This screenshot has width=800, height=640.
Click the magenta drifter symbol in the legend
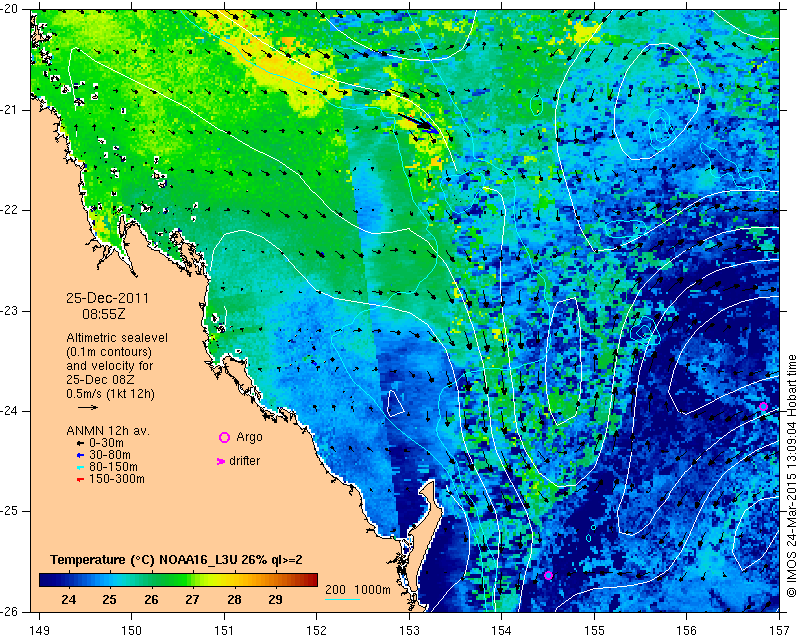[x=221, y=461]
